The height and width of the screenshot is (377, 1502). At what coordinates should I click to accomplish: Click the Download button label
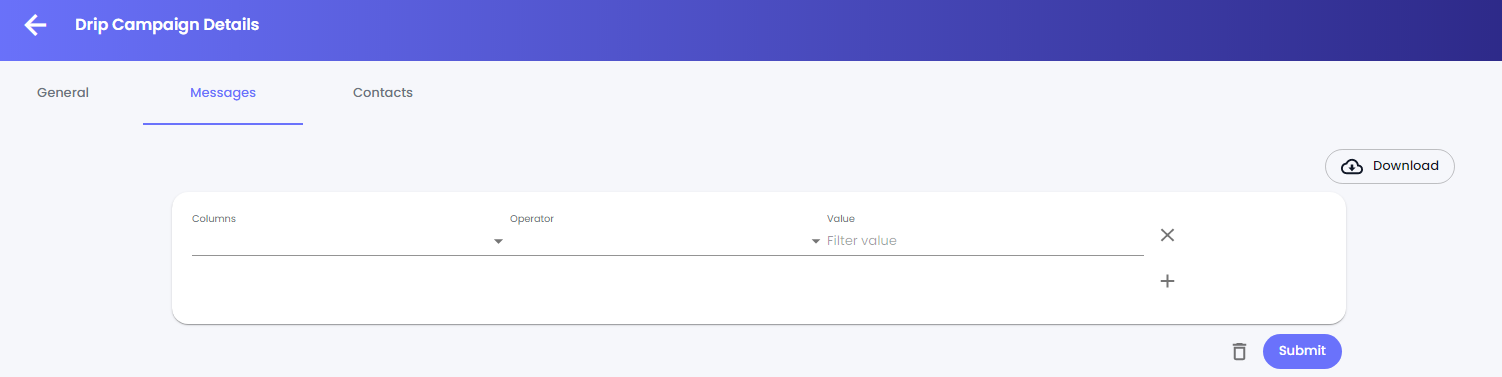click(1406, 166)
